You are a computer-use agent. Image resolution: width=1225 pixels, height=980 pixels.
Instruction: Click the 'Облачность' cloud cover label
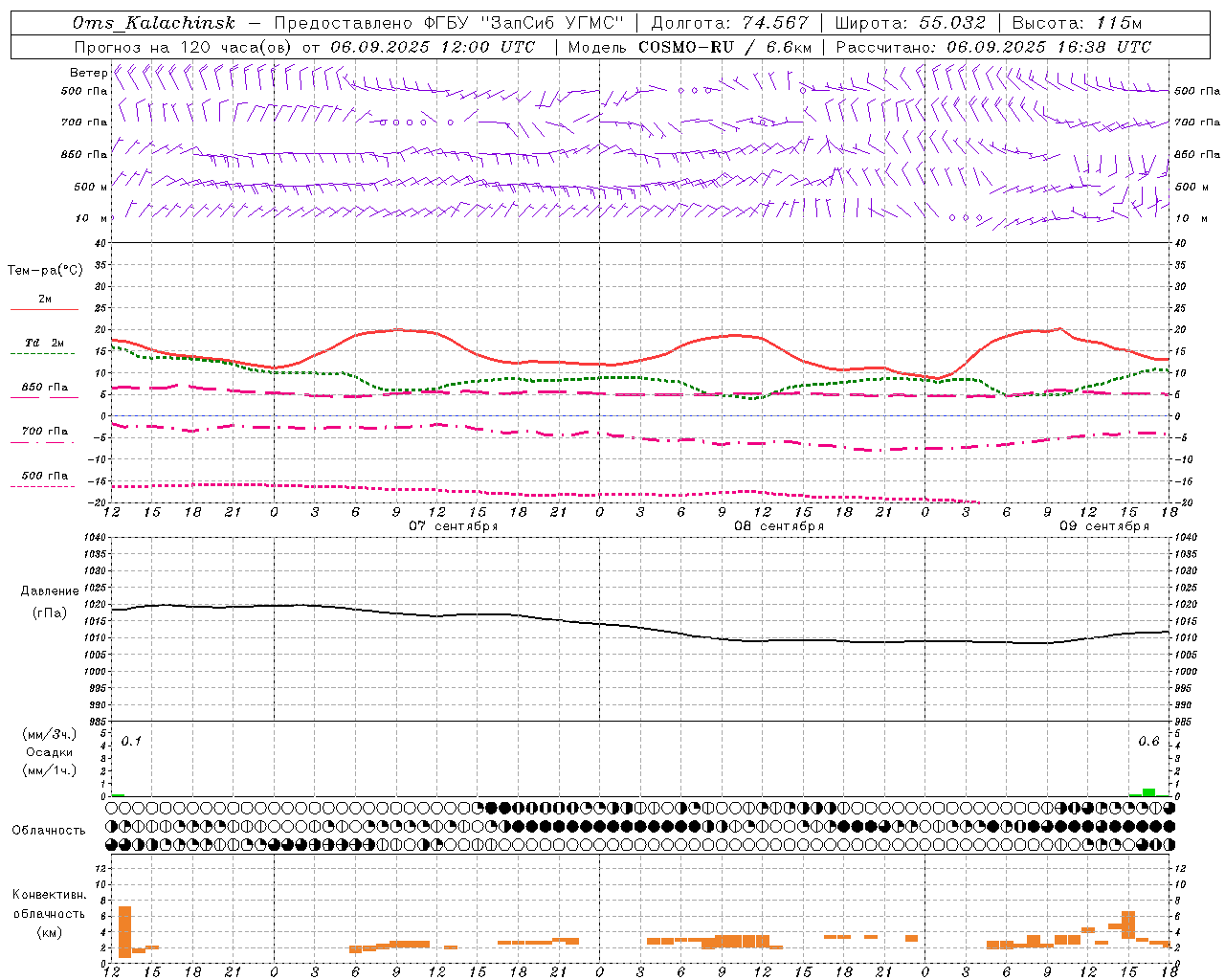(x=49, y=831)
